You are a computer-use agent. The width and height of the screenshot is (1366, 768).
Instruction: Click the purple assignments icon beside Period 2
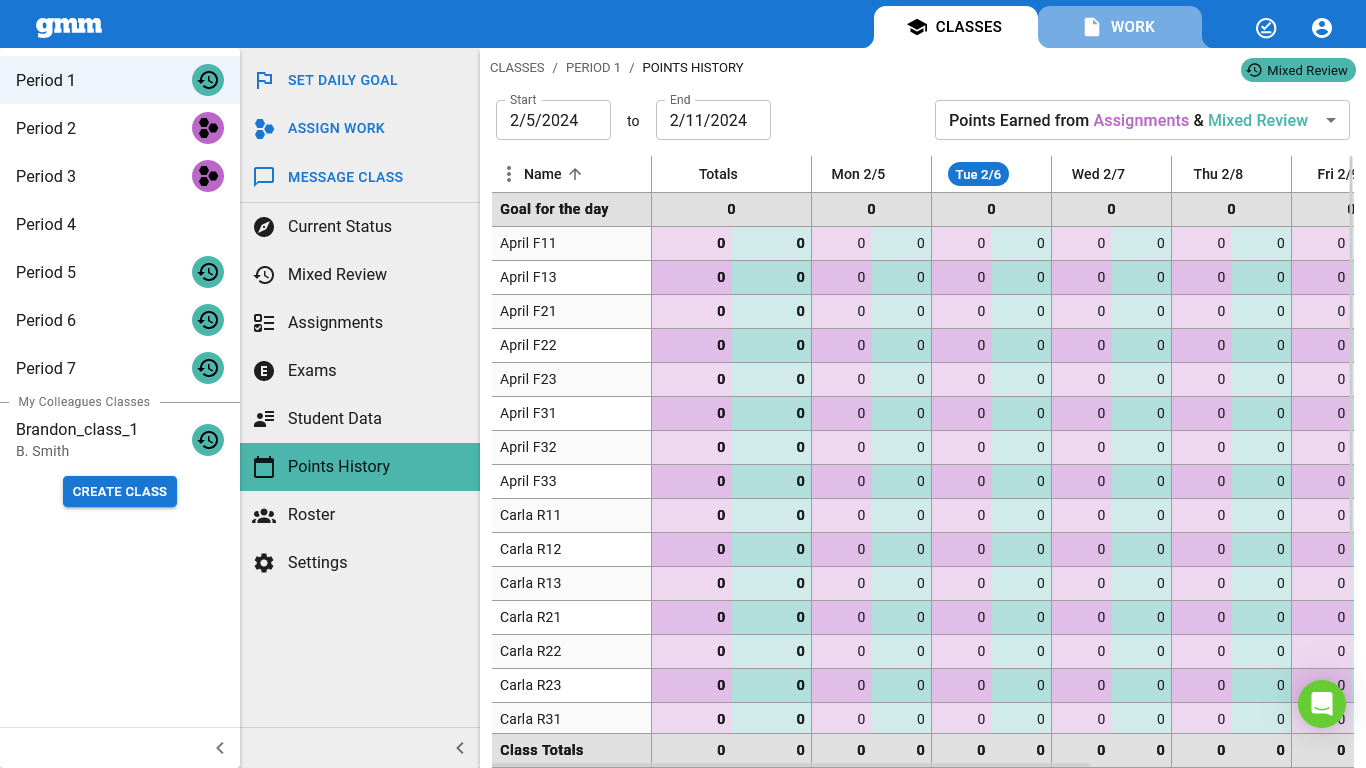(x=208, y=128)
